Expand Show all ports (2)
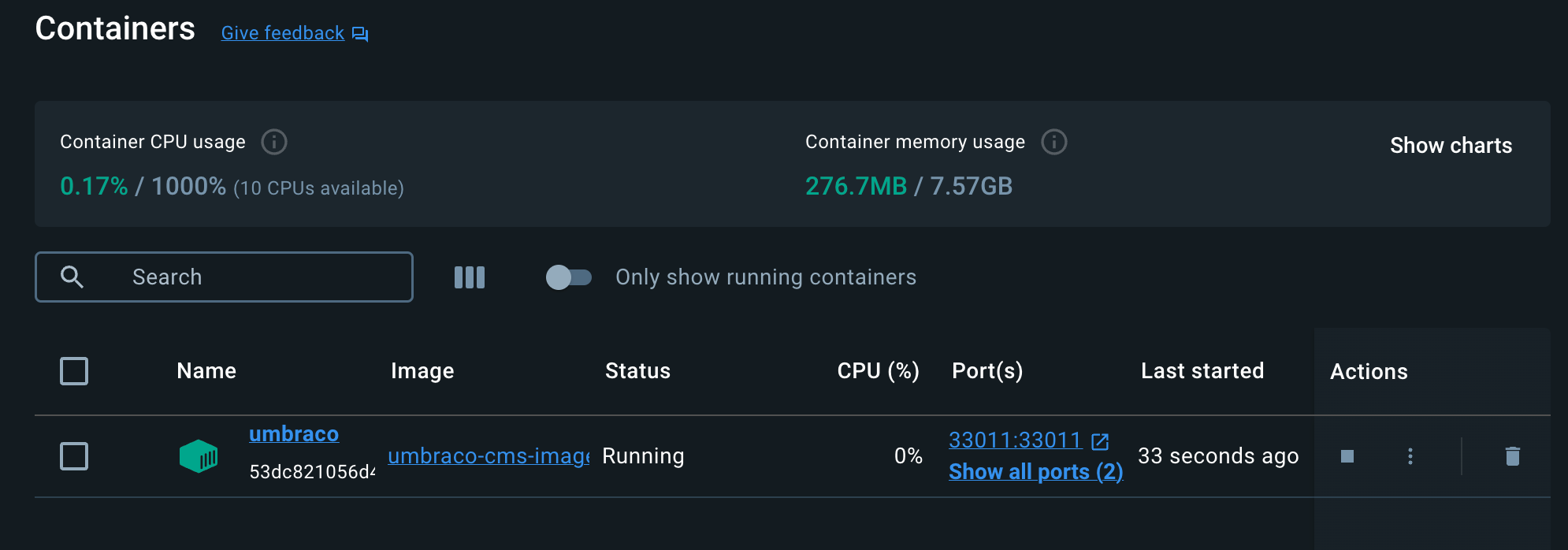The height and width of the screenshot is (550, 1568). click(x=1035, y=472)
